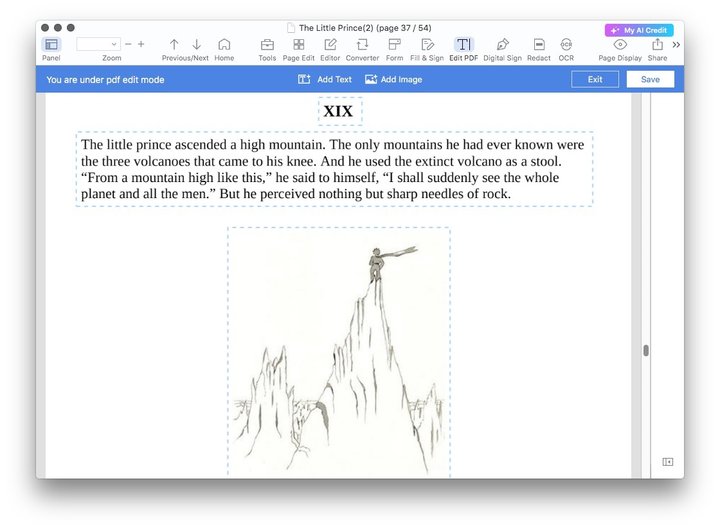Click the Share icon
This screenshot has width=720, height=530.
(658, 45)
